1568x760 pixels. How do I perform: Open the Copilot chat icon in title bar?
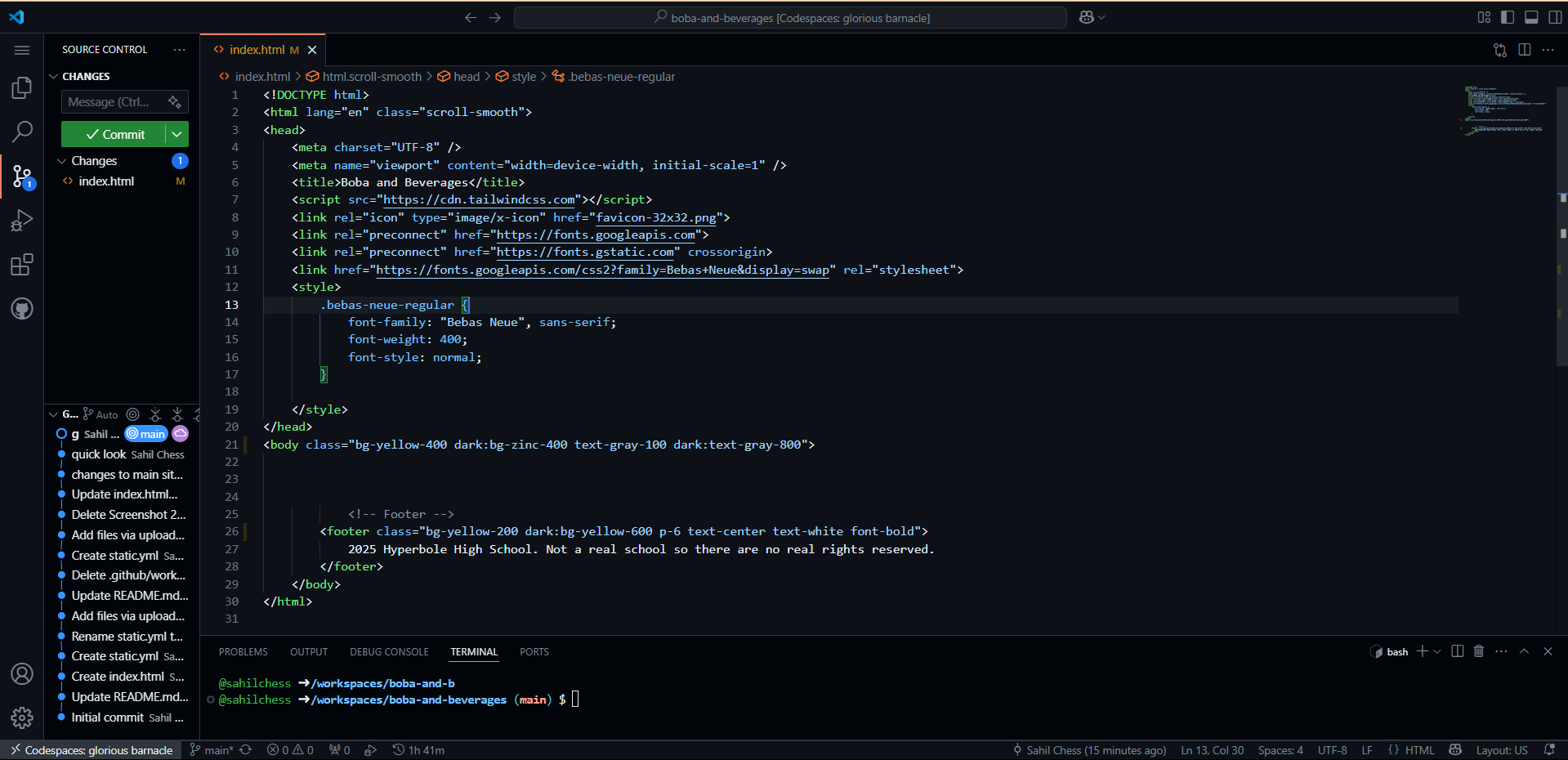pyautogui.click(x=1086, y=17)
